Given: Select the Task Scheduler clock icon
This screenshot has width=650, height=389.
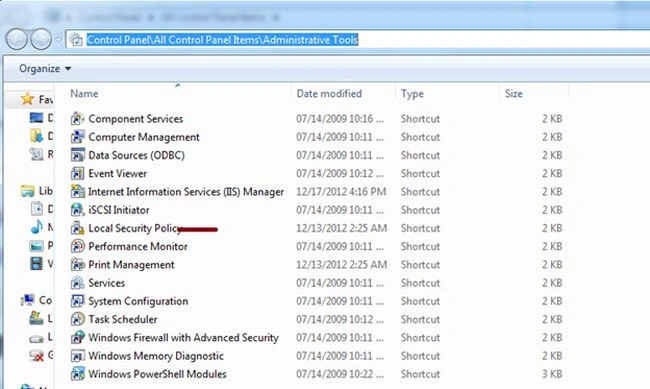Looking at the screenshot, I should click(x=78, y=319).
